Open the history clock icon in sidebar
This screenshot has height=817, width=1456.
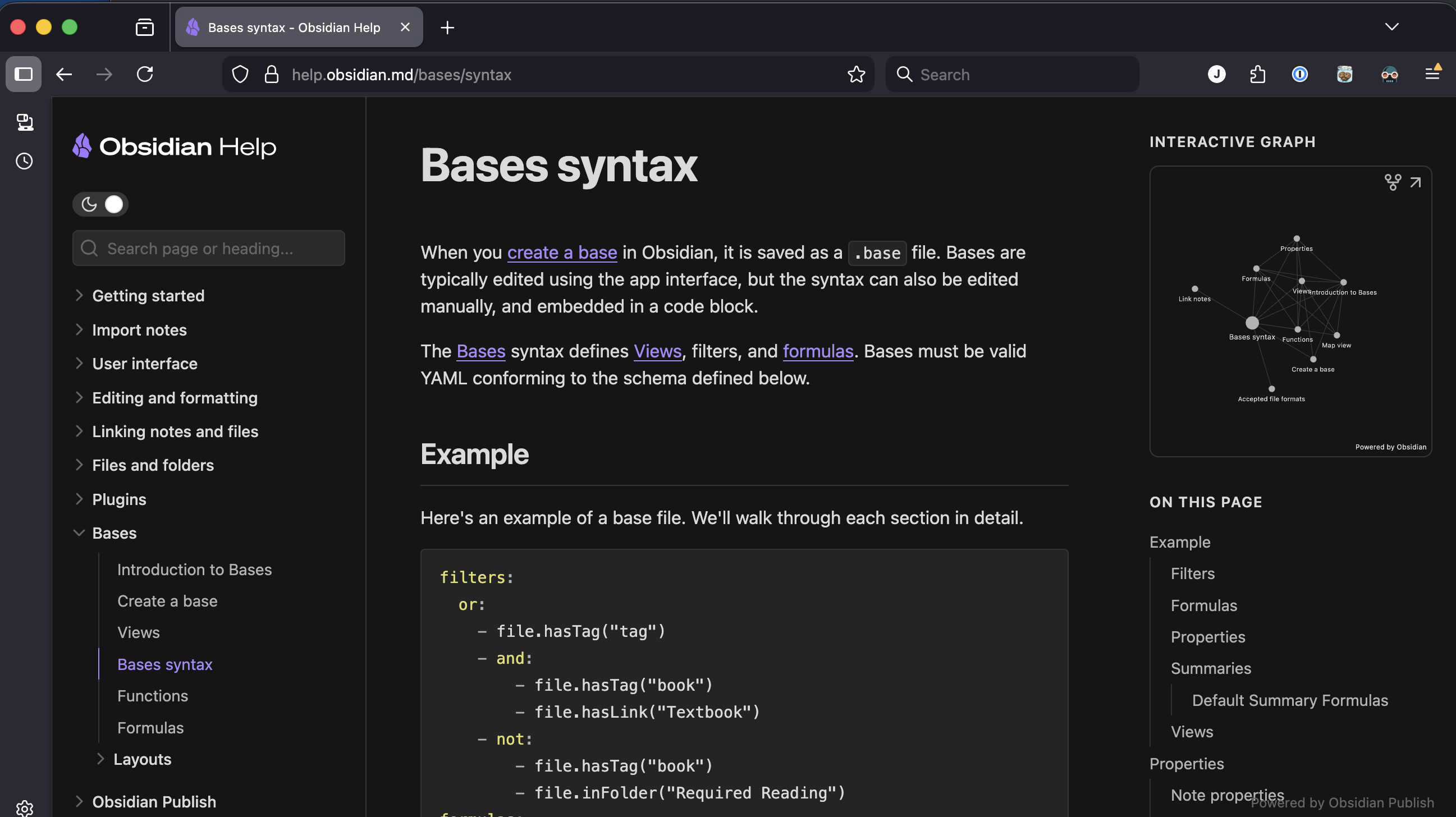point(24,162)
